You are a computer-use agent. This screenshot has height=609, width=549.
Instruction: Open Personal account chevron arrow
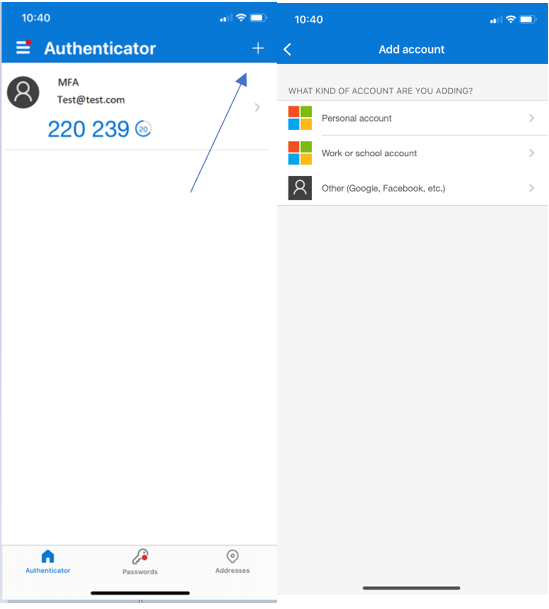coord(532,118)
